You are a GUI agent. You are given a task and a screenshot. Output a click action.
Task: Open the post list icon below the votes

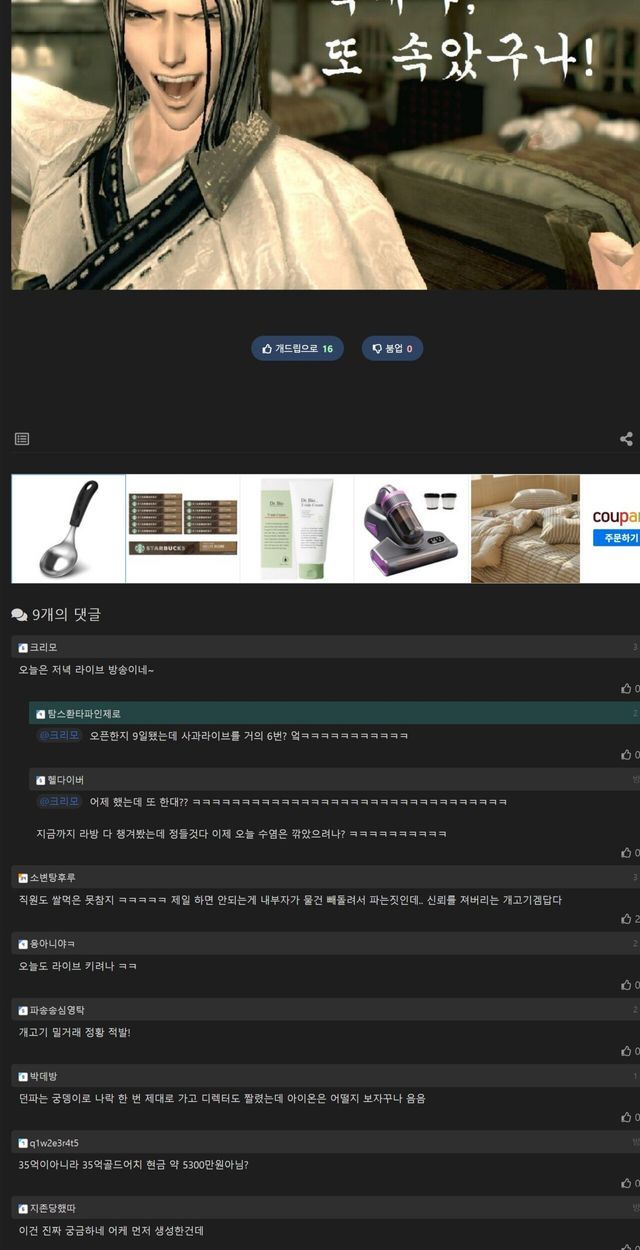point(22,439)
